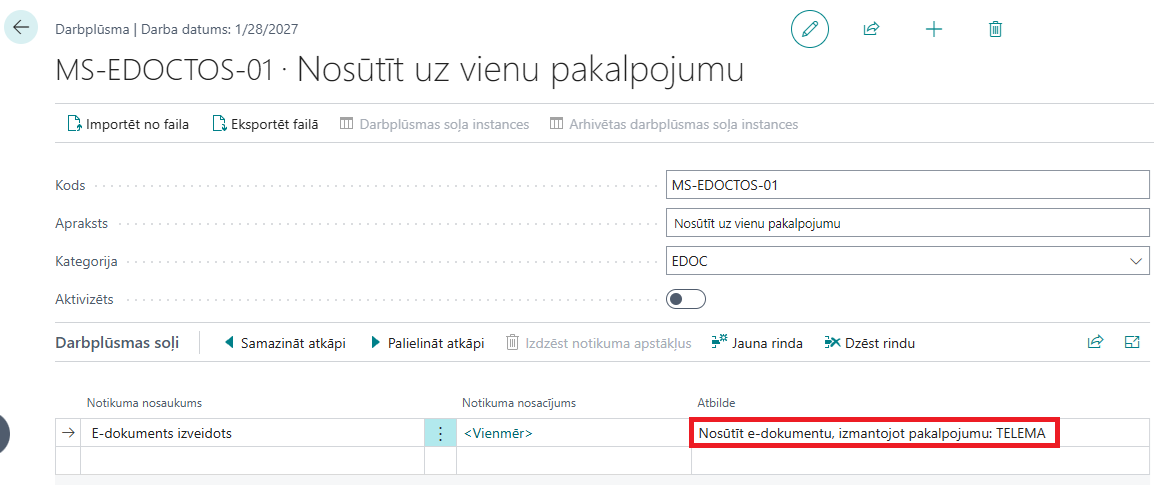Click into the Kods field

[907, 185]
